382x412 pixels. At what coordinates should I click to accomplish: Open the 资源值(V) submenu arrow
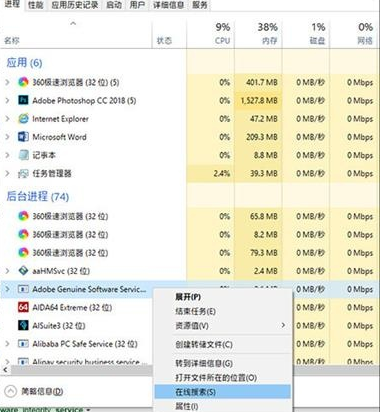[283, 325]
